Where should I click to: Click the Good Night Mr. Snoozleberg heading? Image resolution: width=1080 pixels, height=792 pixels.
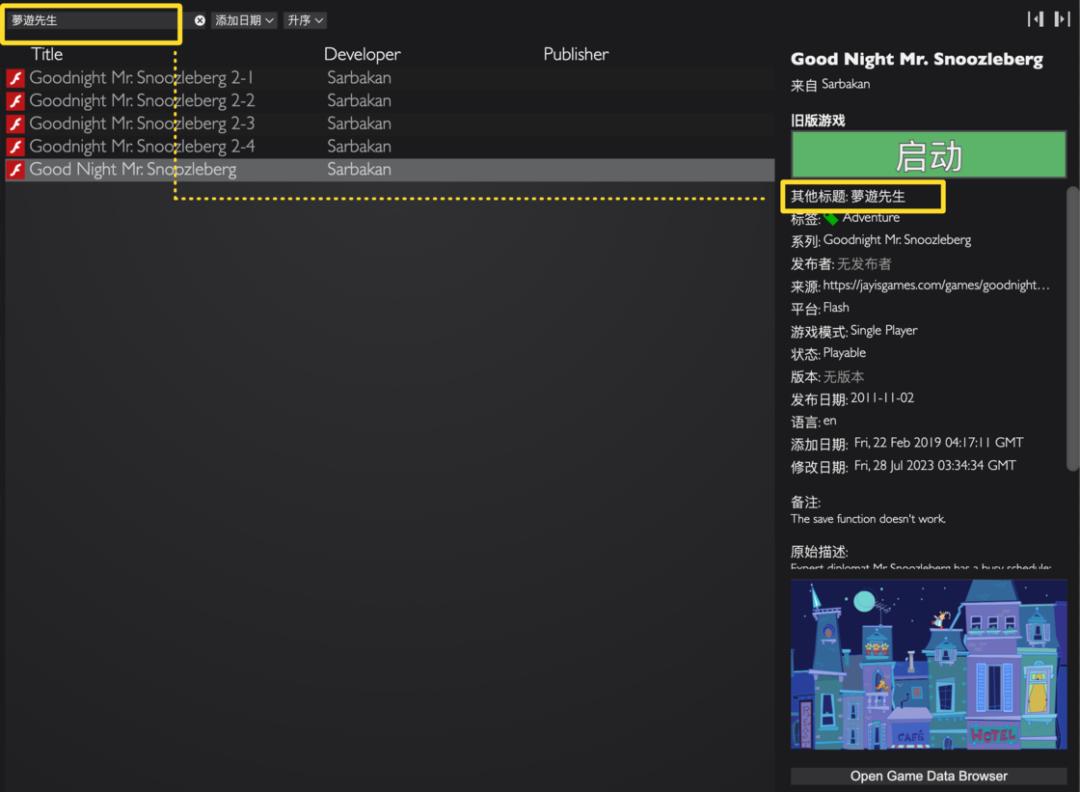pos(917,59)
